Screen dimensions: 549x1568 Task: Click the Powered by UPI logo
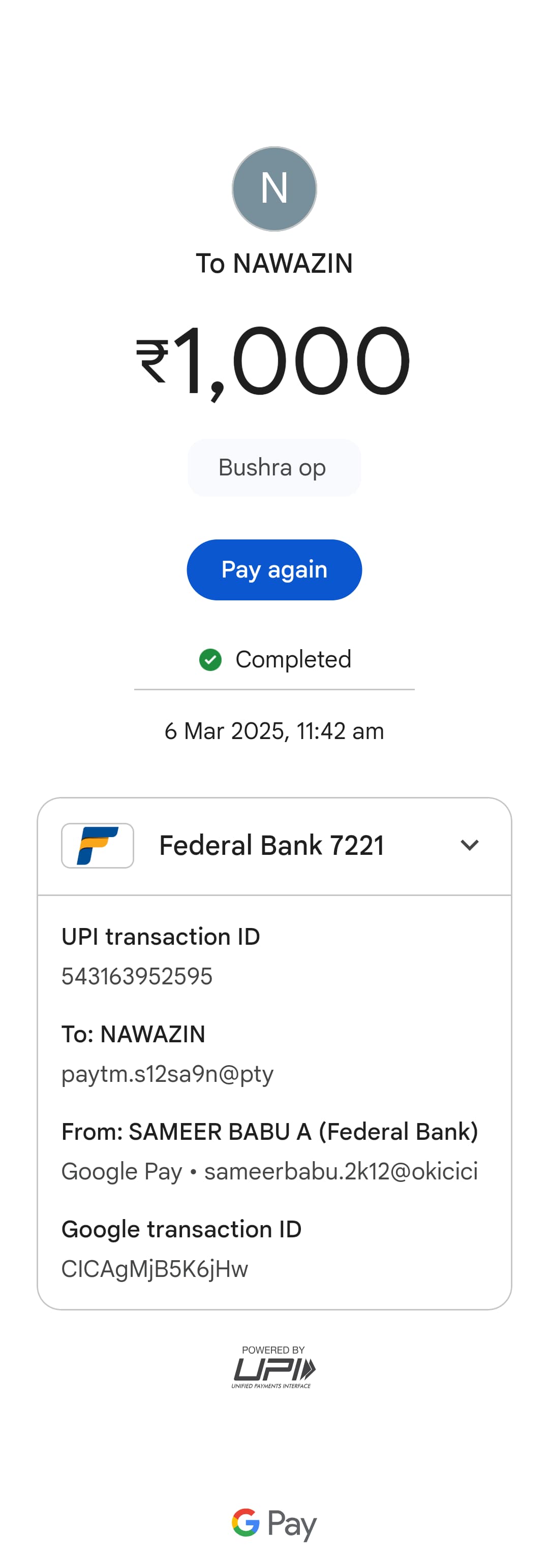[273, 1368]
